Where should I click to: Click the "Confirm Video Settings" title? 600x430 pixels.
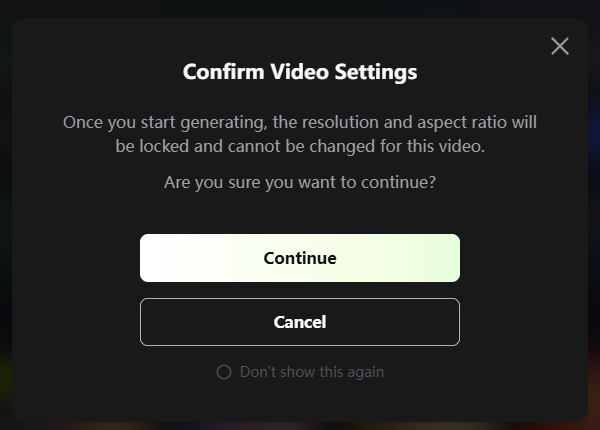[300, 72]
